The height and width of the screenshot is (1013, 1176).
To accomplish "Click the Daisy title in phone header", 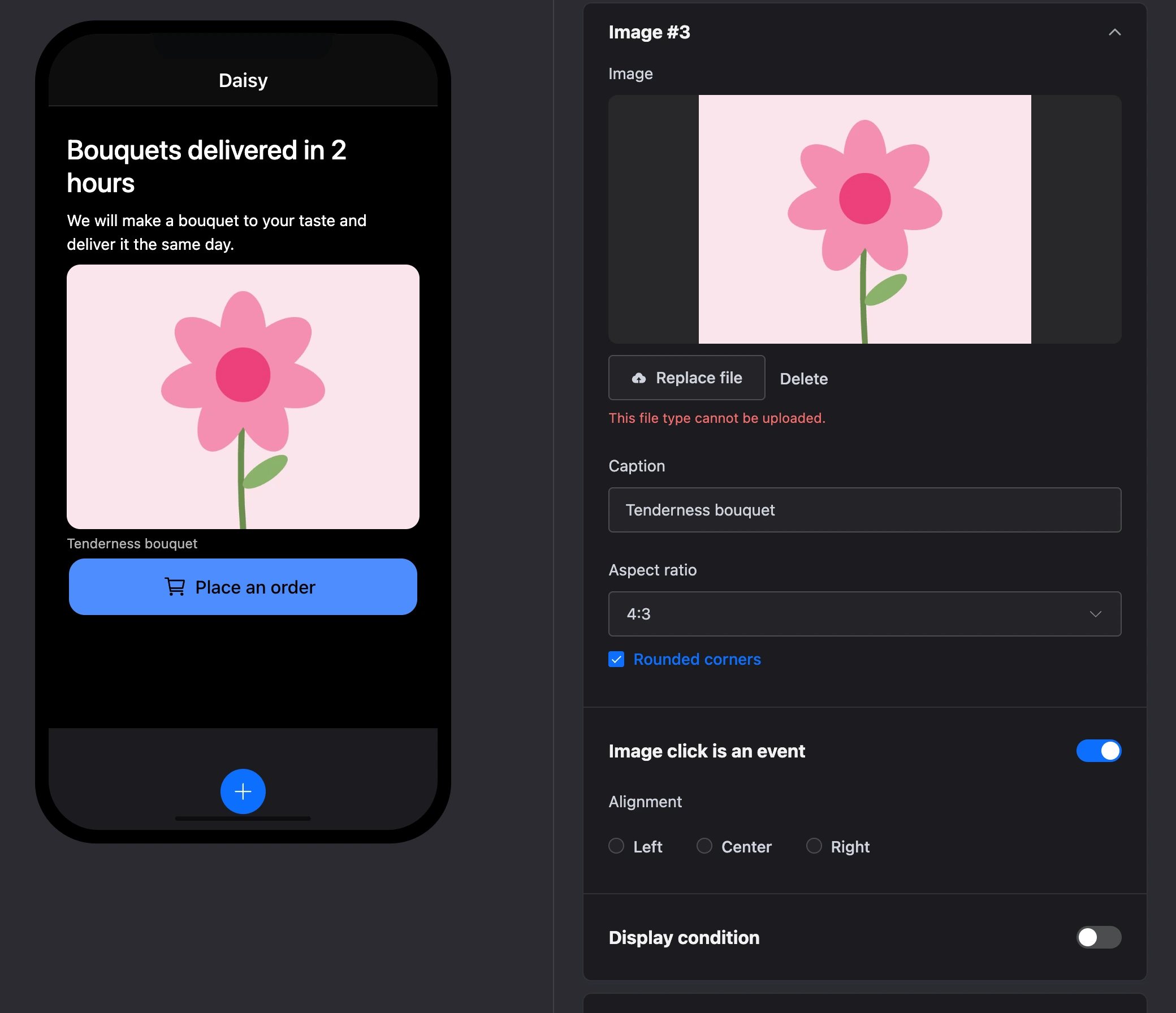I will click(x=243, y=81).
